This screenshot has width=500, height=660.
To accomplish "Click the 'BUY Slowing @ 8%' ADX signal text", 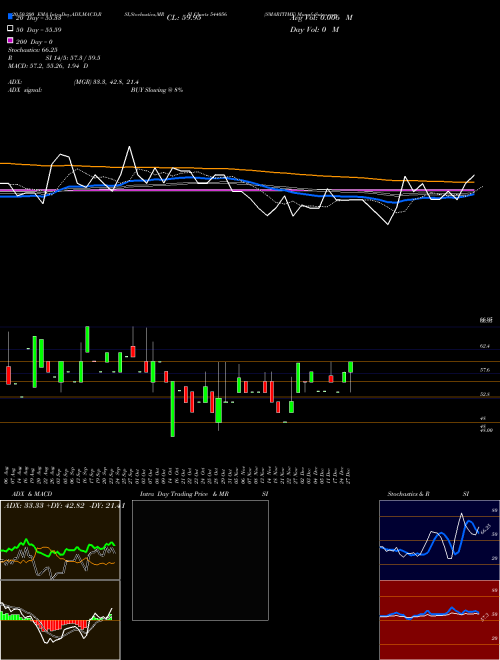I will pyautogui.click(x=157, y=90).
